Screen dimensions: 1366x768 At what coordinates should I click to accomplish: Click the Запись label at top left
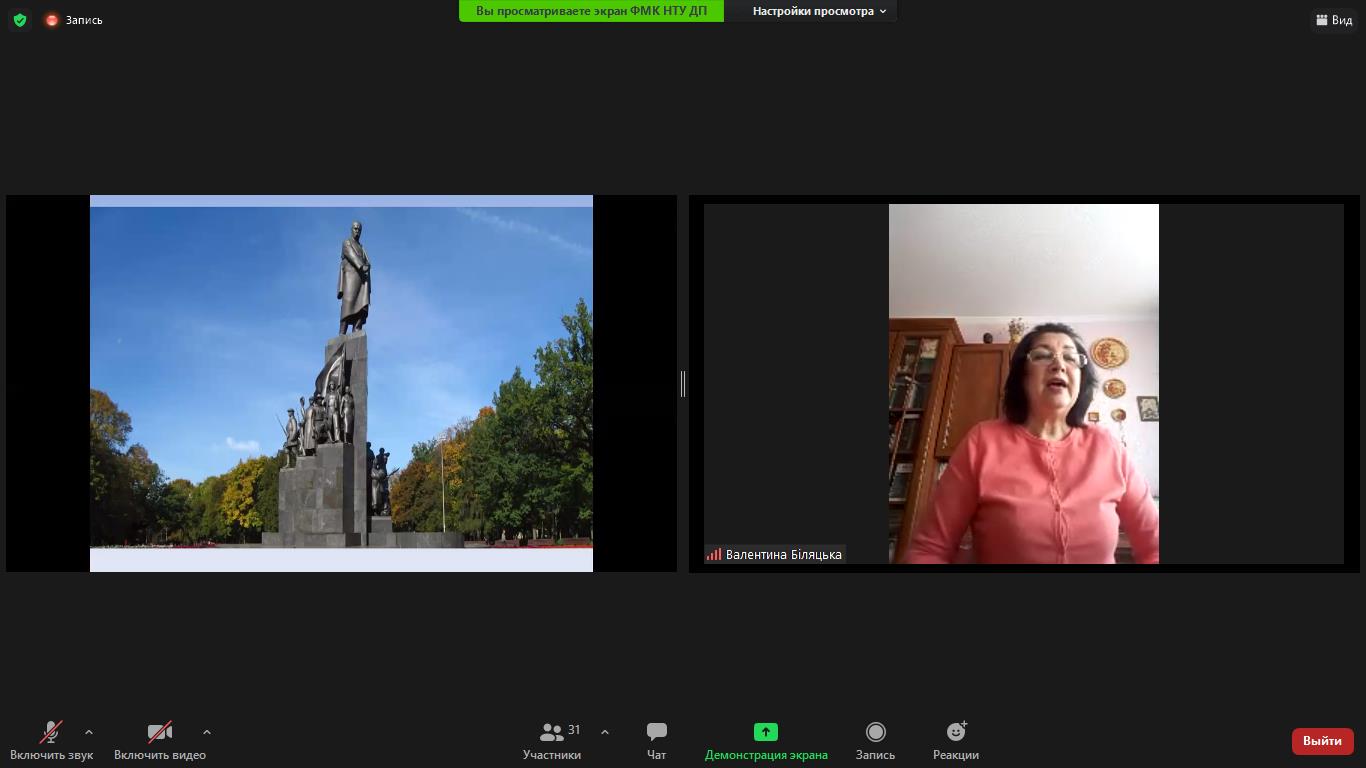pos(84,20)
